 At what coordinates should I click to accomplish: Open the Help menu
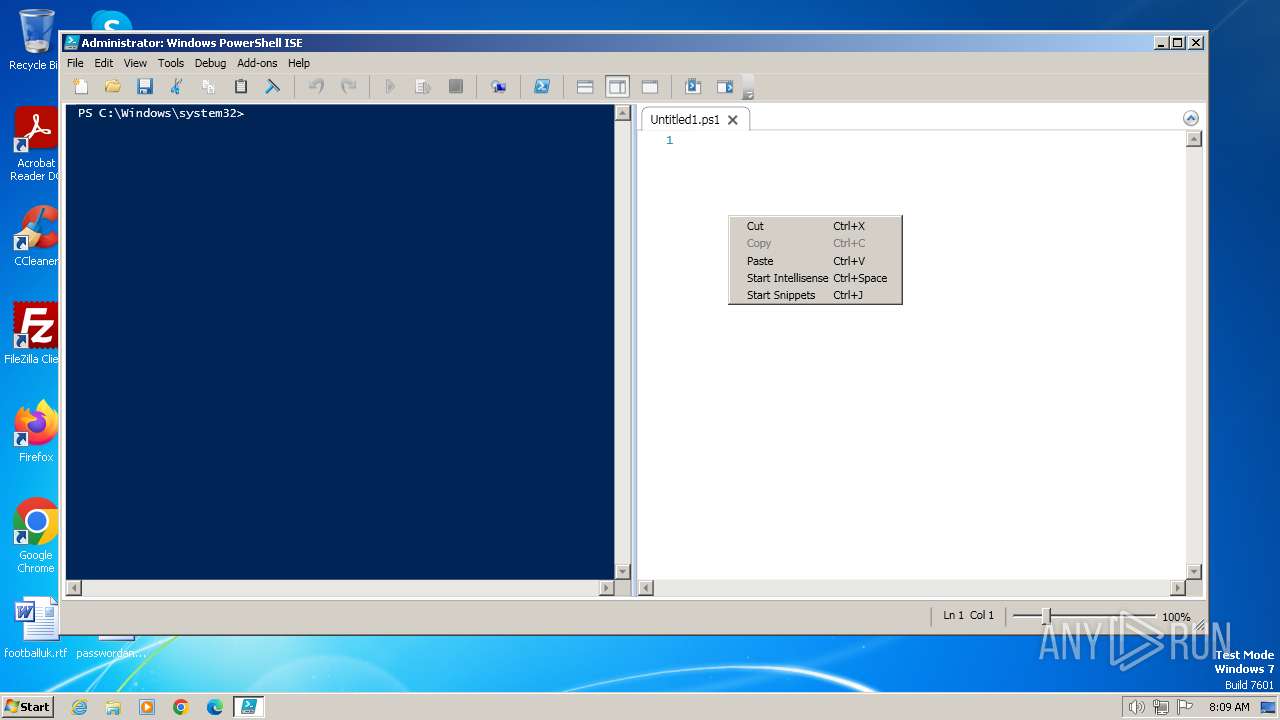(x=299, y=63)
